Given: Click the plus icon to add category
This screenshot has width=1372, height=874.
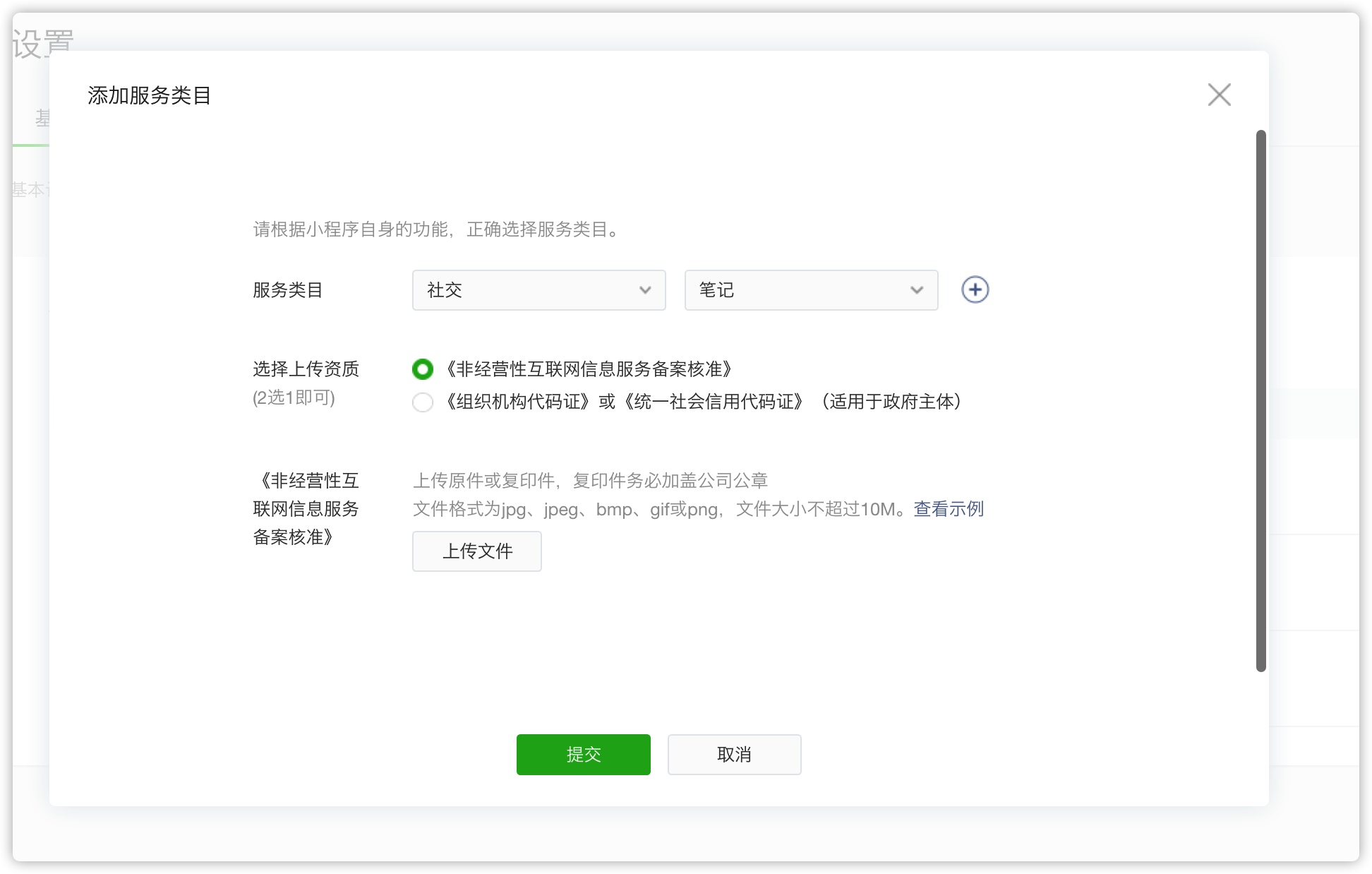Looking at the screenshot, I should 975,289.
